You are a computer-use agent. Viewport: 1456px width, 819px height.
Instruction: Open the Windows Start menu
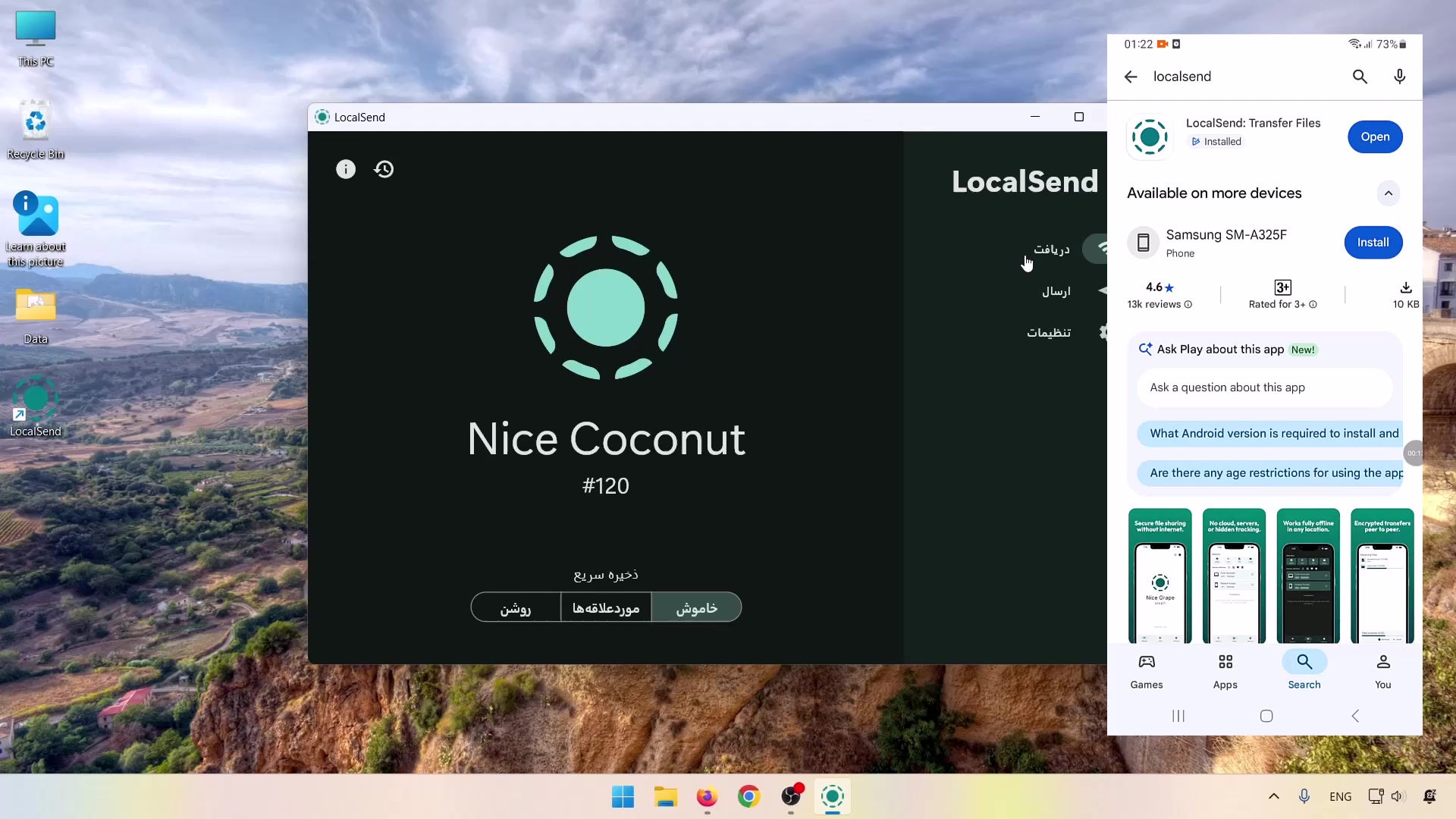pos(623,797)
